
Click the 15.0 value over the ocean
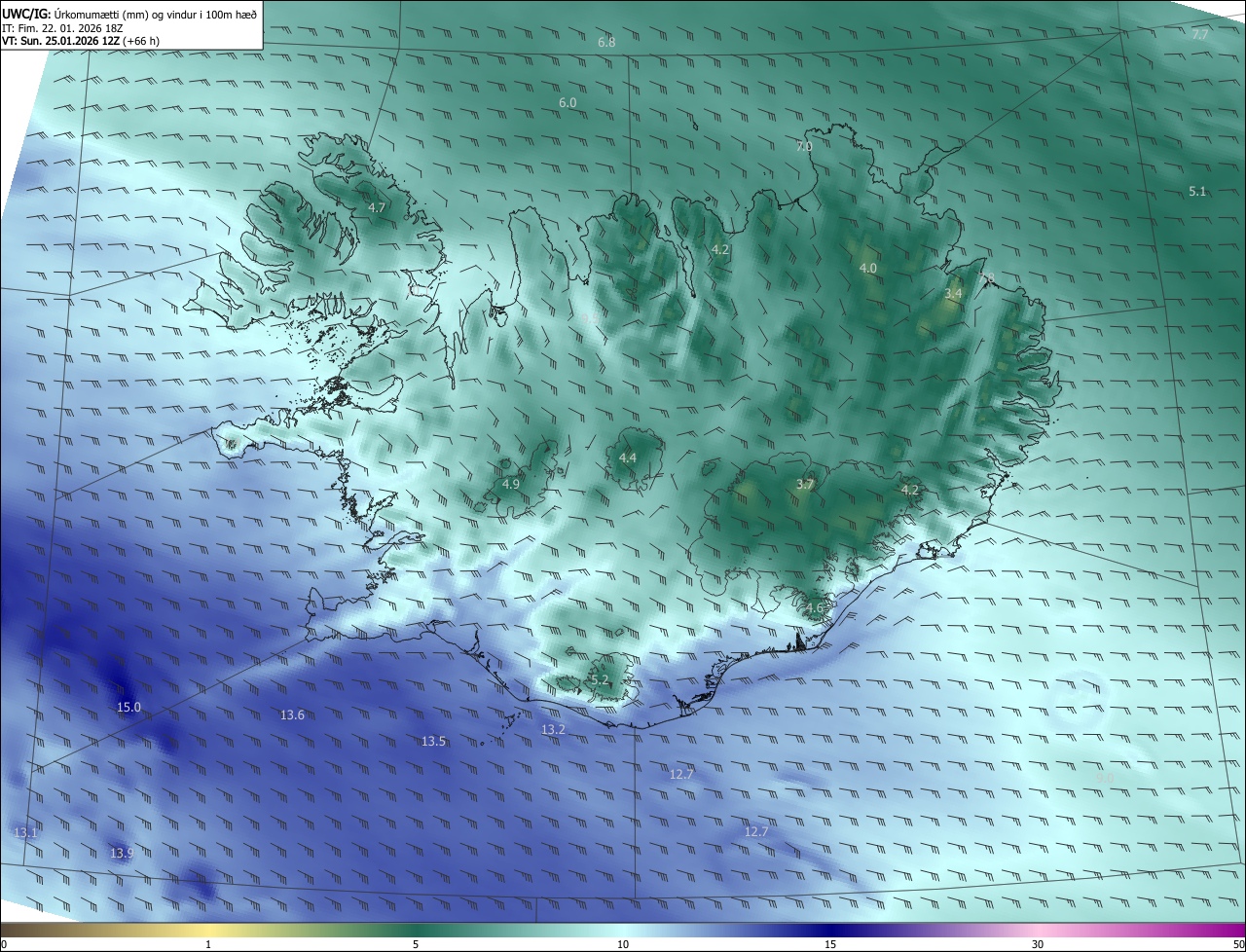[128, 707]
